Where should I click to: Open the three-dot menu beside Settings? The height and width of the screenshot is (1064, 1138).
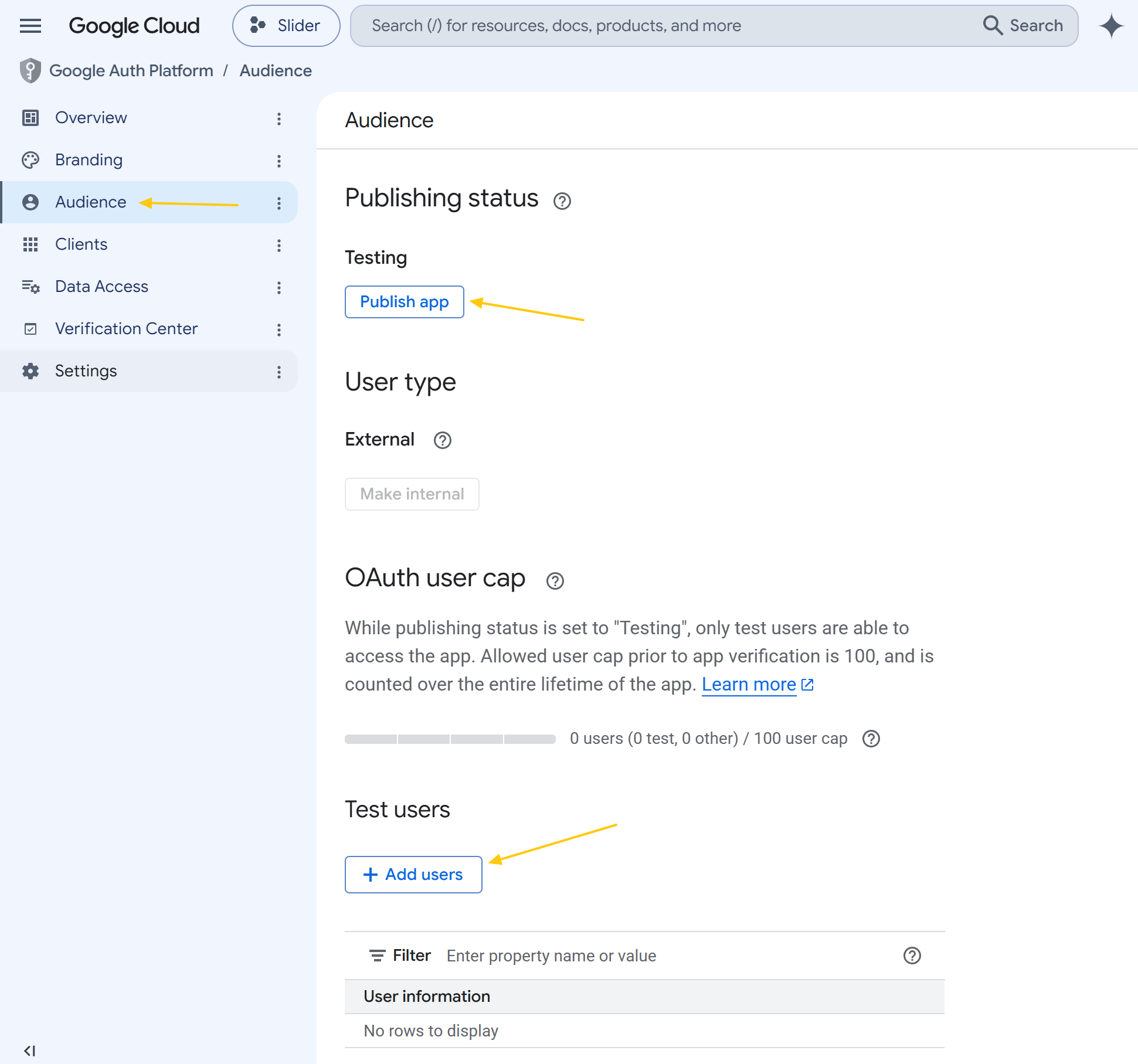(x=279, y=372)
